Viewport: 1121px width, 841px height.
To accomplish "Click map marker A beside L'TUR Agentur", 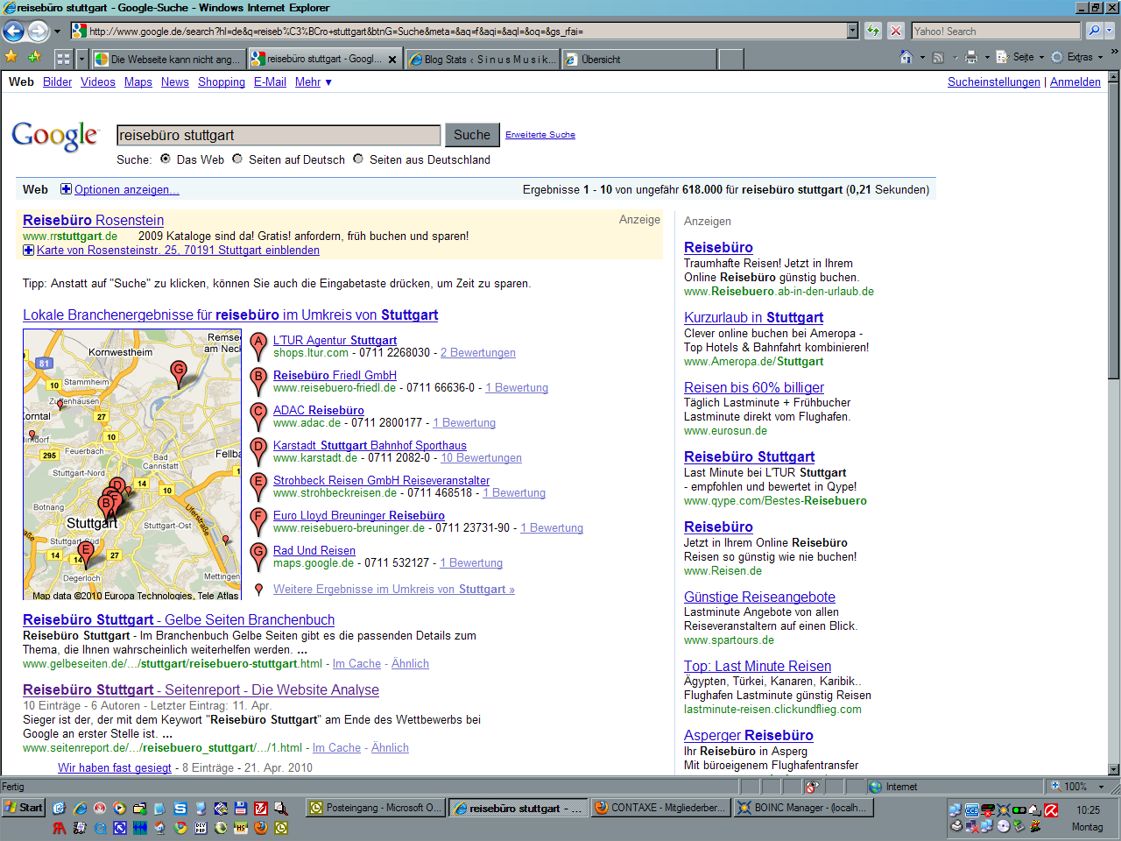I will (259, 346).
